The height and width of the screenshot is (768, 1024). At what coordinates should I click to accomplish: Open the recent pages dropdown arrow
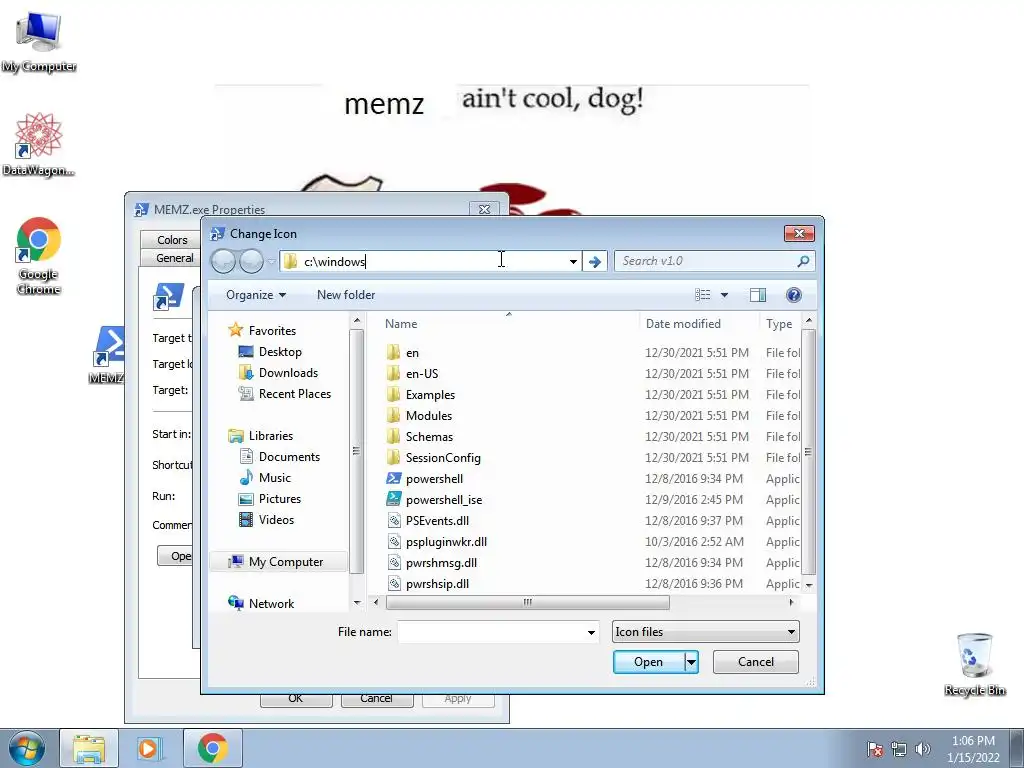[271, 262]
